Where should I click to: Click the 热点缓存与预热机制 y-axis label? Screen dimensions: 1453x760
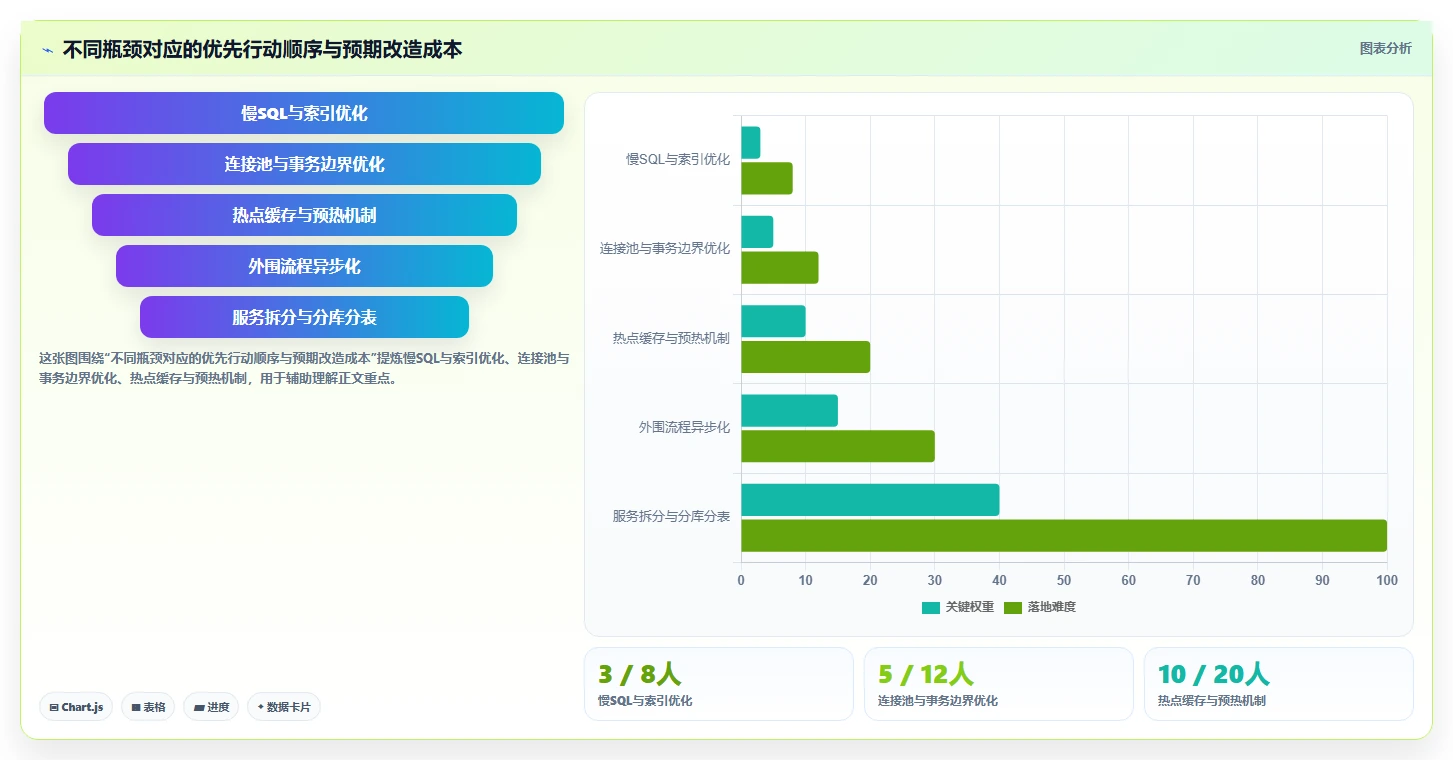pos(671,338)
